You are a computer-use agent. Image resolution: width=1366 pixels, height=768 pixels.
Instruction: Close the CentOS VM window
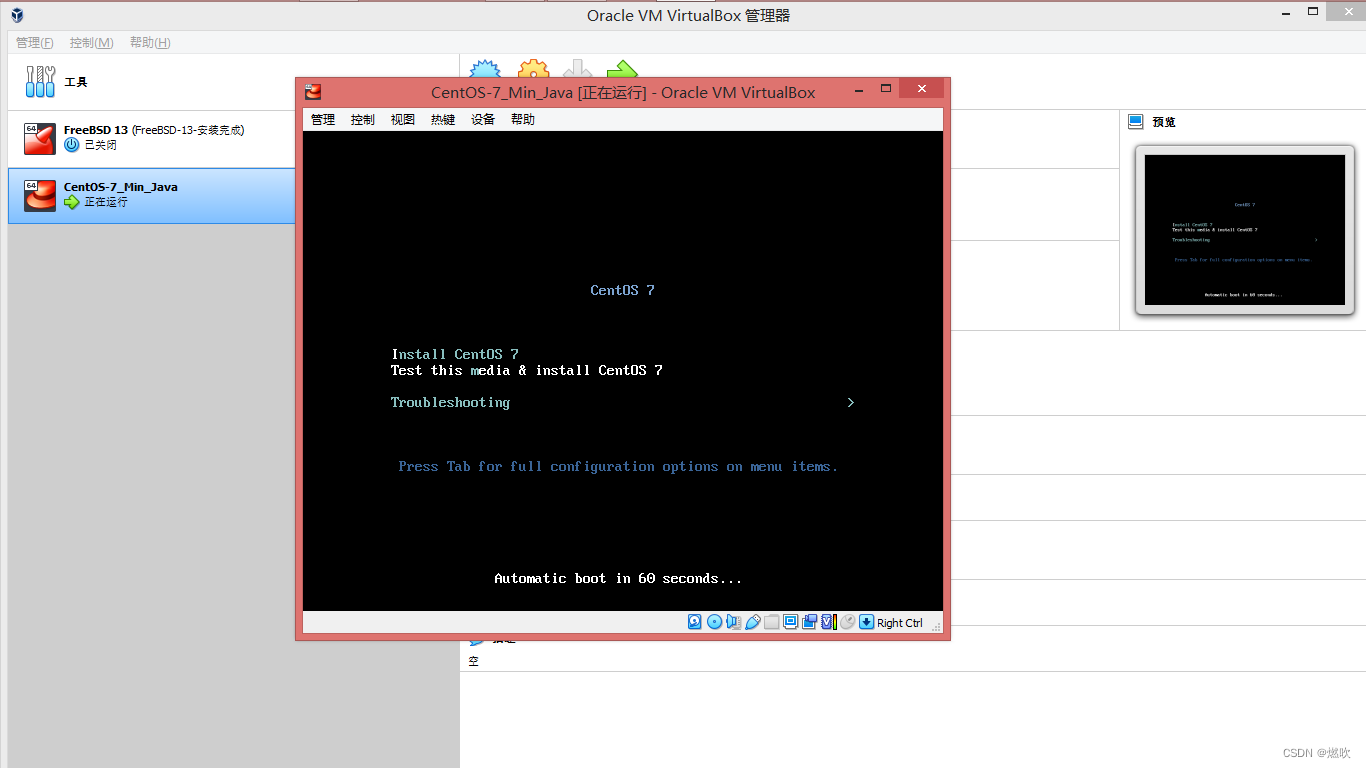pos(921,90)
